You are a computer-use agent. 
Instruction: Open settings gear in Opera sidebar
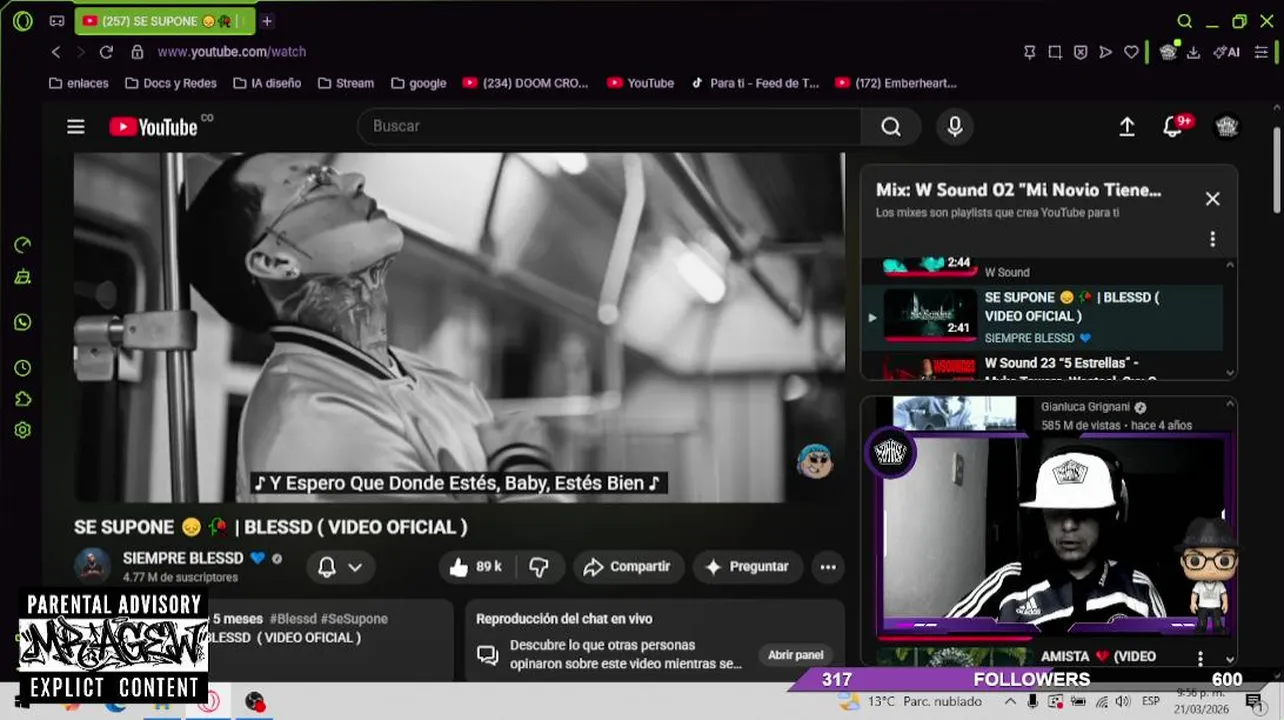[22, 430]
